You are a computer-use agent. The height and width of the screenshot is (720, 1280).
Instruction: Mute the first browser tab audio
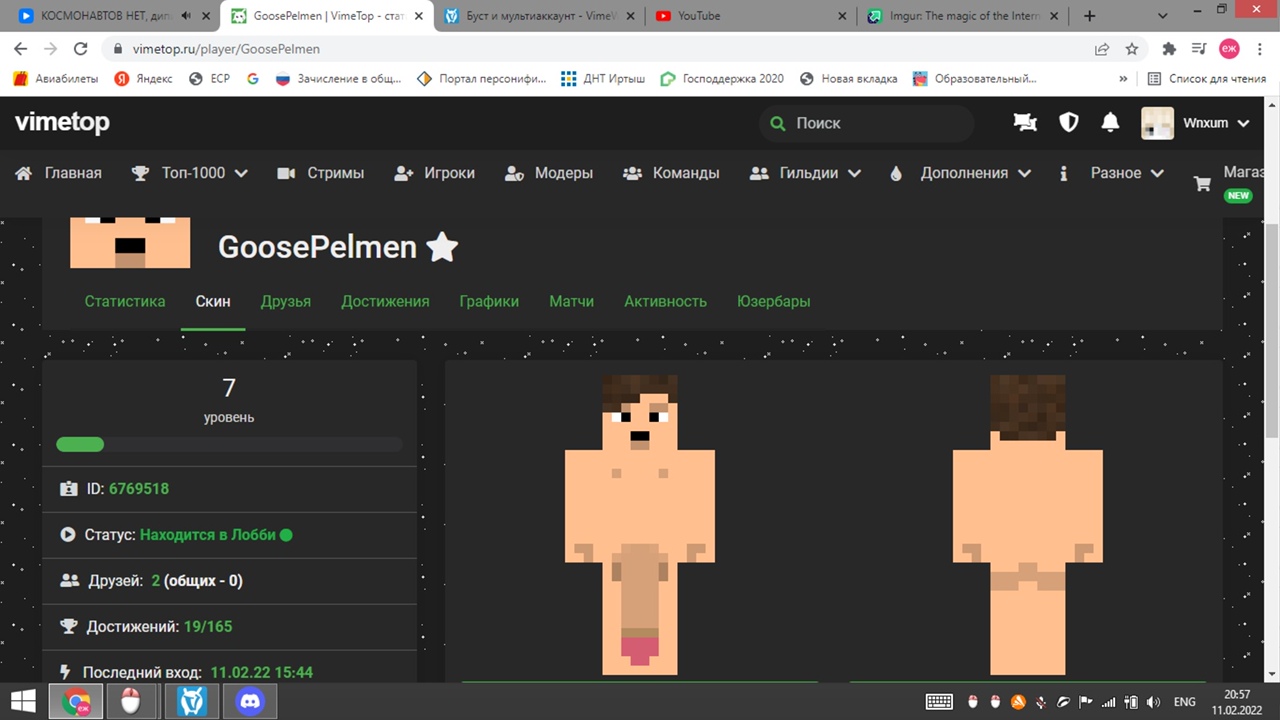pos(186,16)
